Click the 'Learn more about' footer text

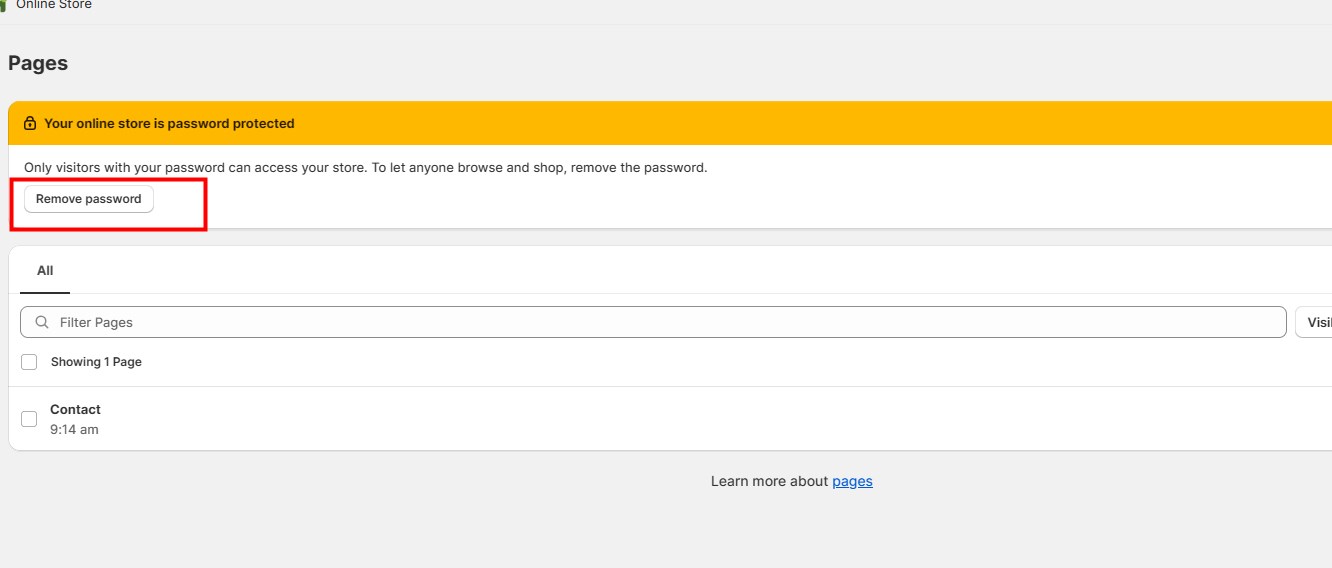(769, 481)
